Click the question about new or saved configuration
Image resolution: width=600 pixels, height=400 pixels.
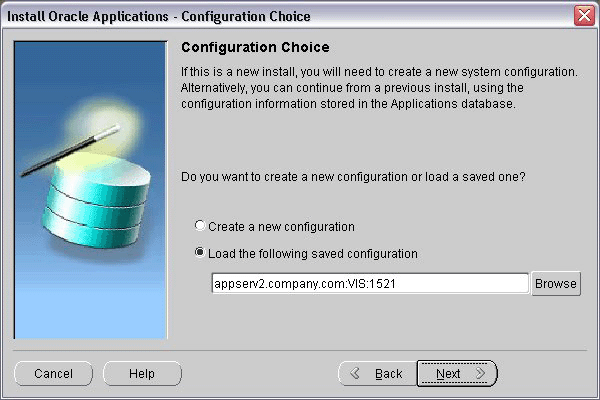coord(353,177)
